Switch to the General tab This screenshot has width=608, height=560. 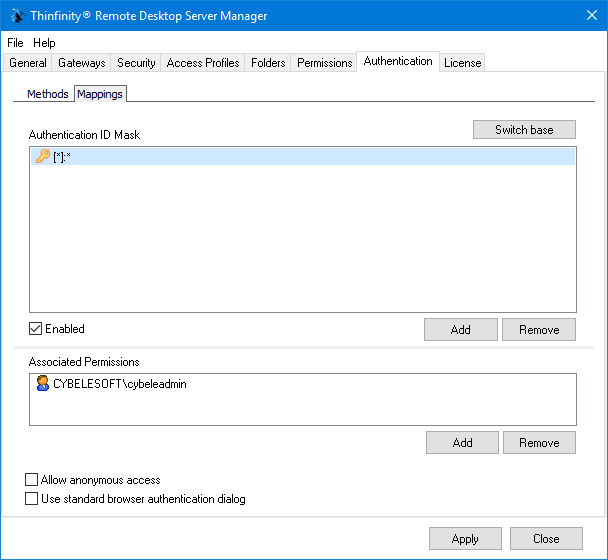[28, 63]
